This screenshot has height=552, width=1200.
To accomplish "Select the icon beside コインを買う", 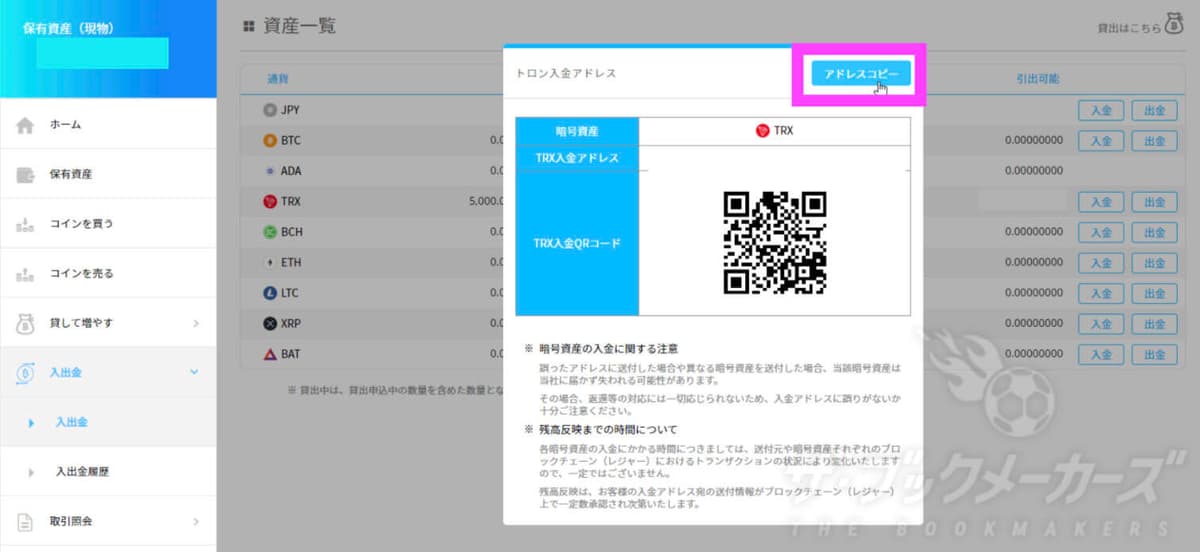I will click(26, 224).
